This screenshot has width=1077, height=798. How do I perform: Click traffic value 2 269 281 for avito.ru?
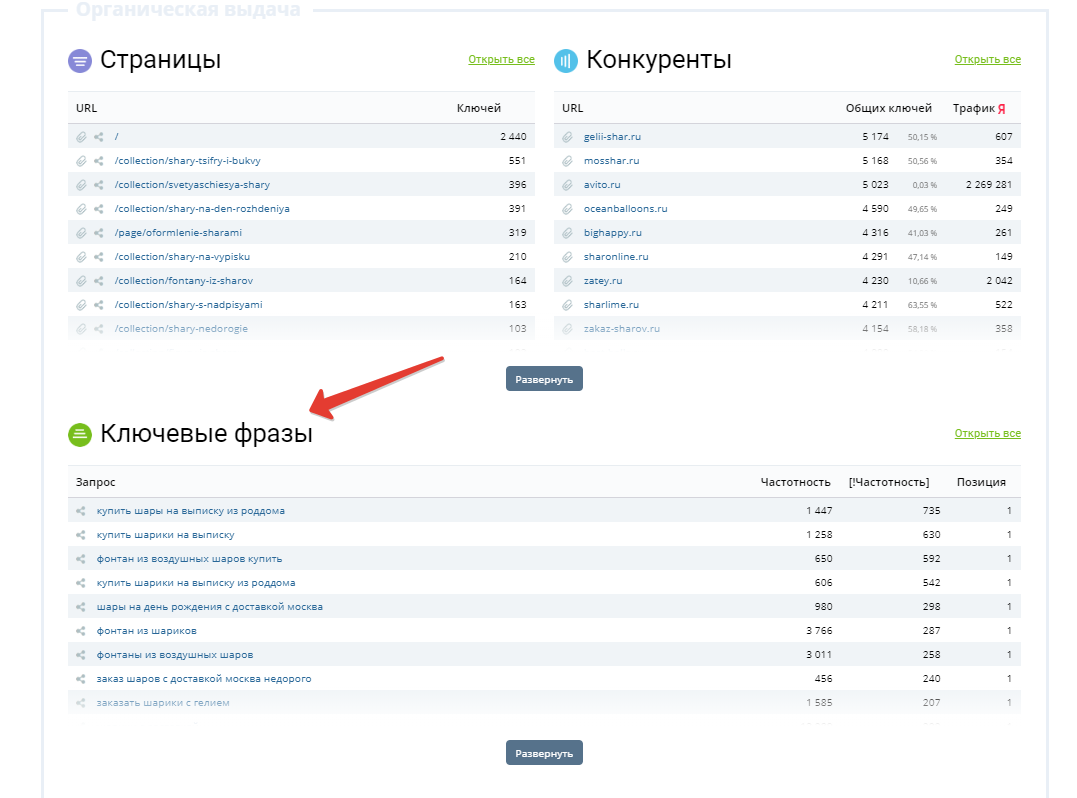(989, 185)
